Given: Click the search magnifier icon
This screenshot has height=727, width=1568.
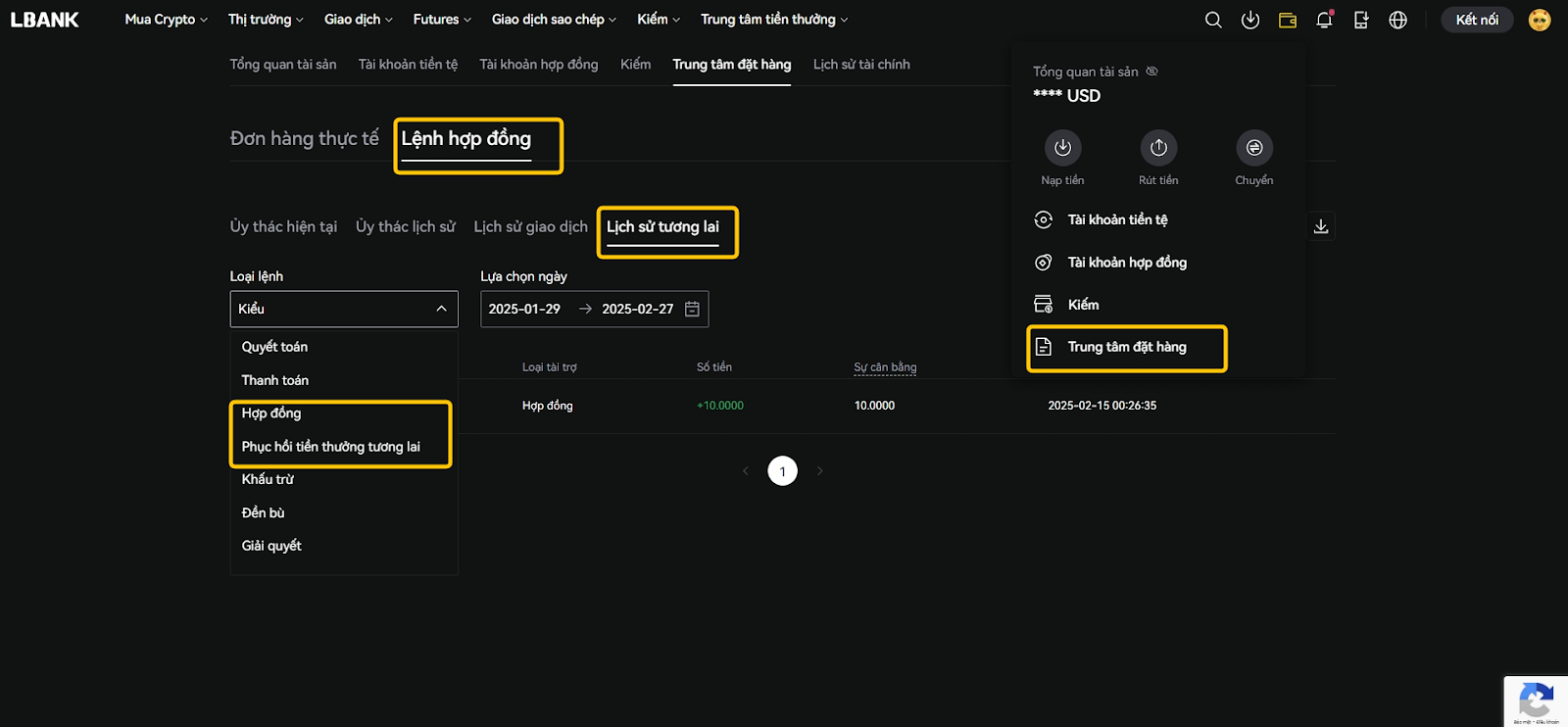Looking at the screenshot, I should coord(1213,20).
